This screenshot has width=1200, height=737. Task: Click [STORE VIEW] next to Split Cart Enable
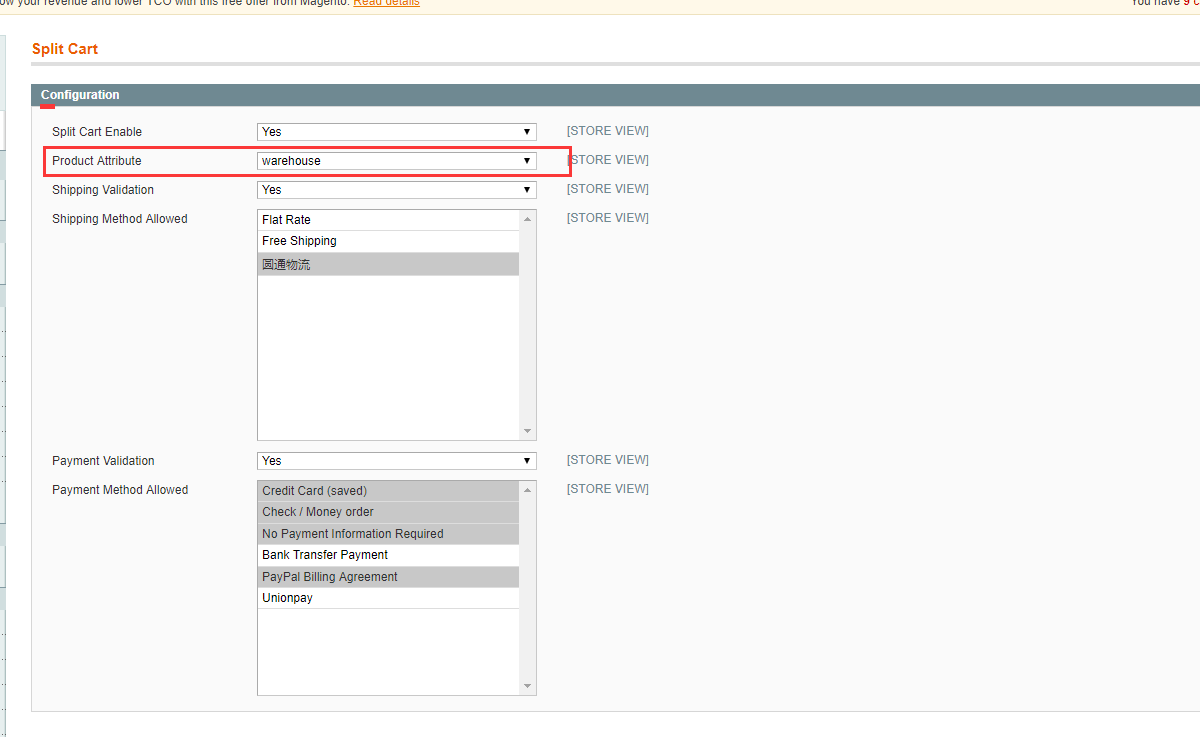click(607, 130)
